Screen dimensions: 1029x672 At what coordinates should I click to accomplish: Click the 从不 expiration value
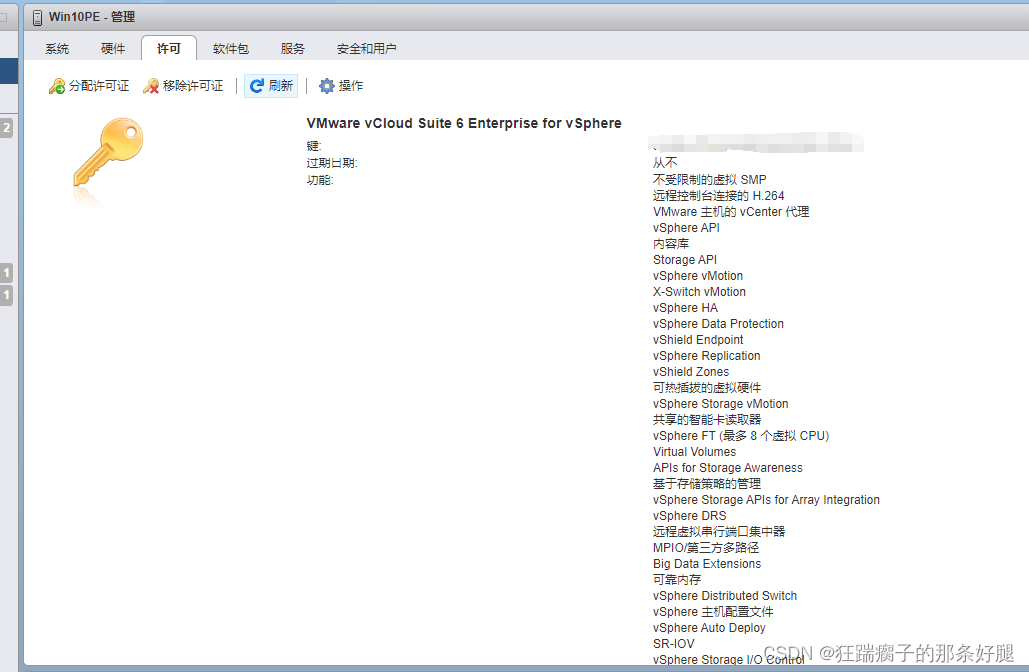pos(665,163)
